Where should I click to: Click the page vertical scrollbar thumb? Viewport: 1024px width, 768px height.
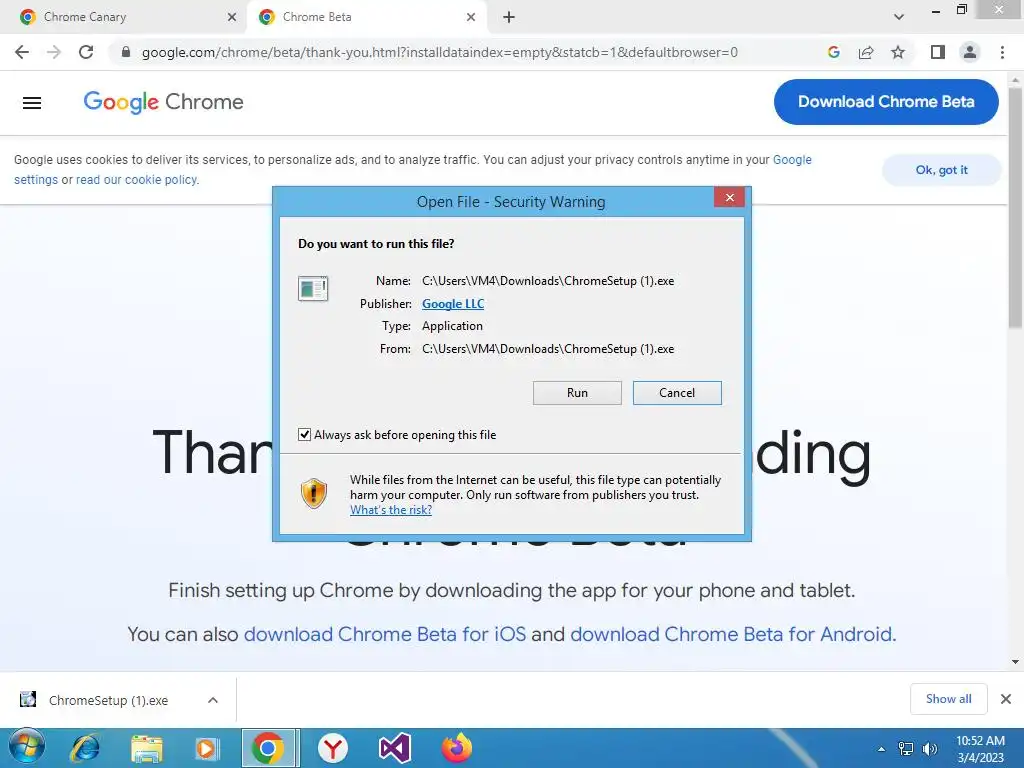point(1015,206)
